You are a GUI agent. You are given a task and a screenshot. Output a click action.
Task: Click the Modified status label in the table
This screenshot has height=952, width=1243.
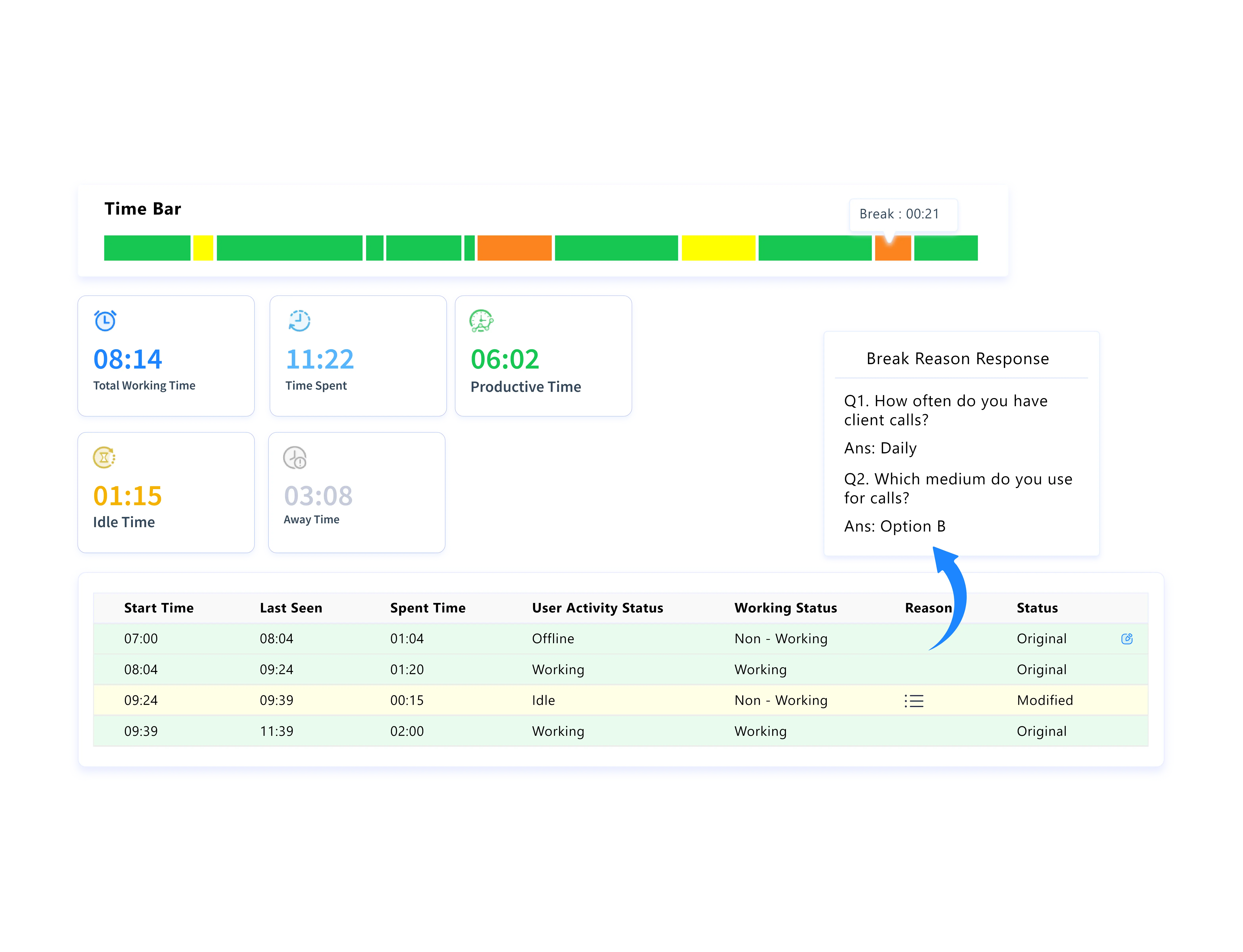pos(1045,700)
